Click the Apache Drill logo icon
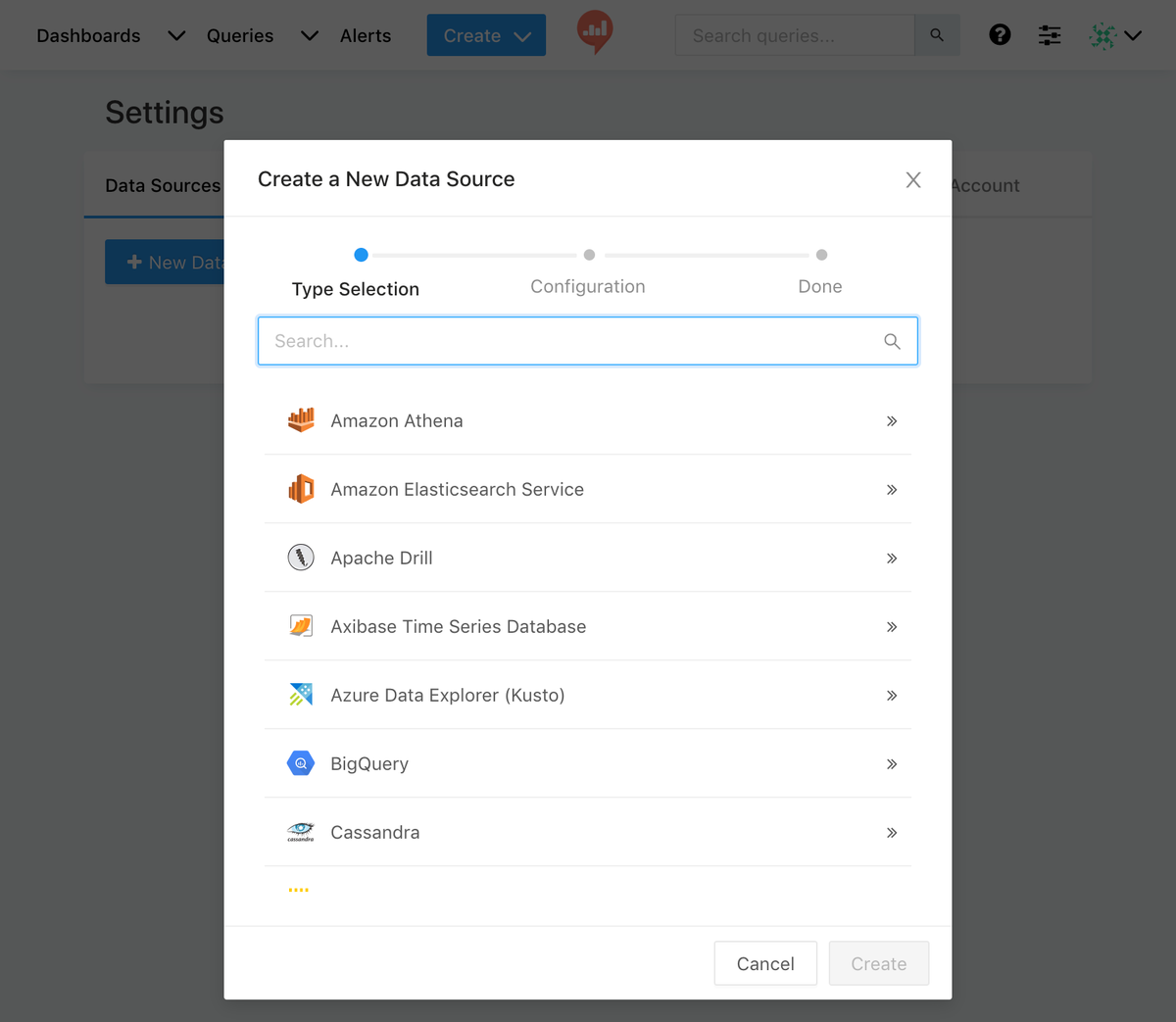Viewport: 1176px width, 1022px height. point(301,558)
